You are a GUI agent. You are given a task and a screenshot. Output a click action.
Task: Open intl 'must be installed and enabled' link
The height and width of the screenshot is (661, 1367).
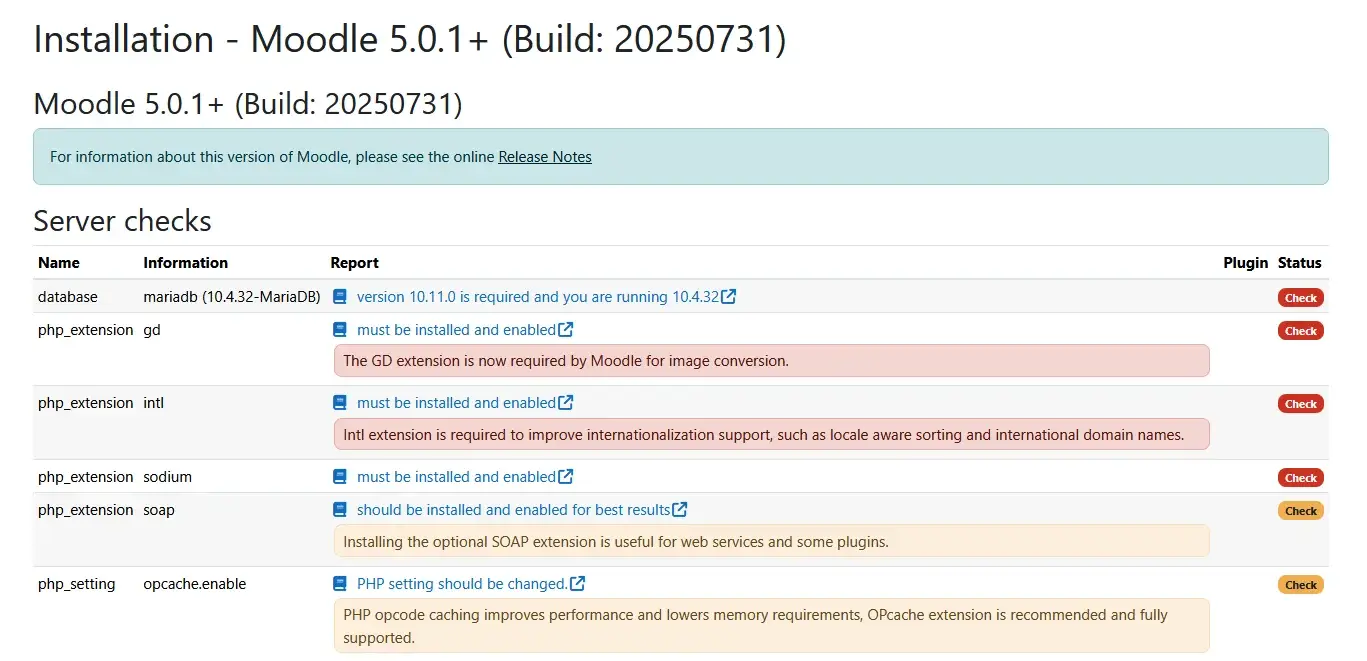point(456,403)
